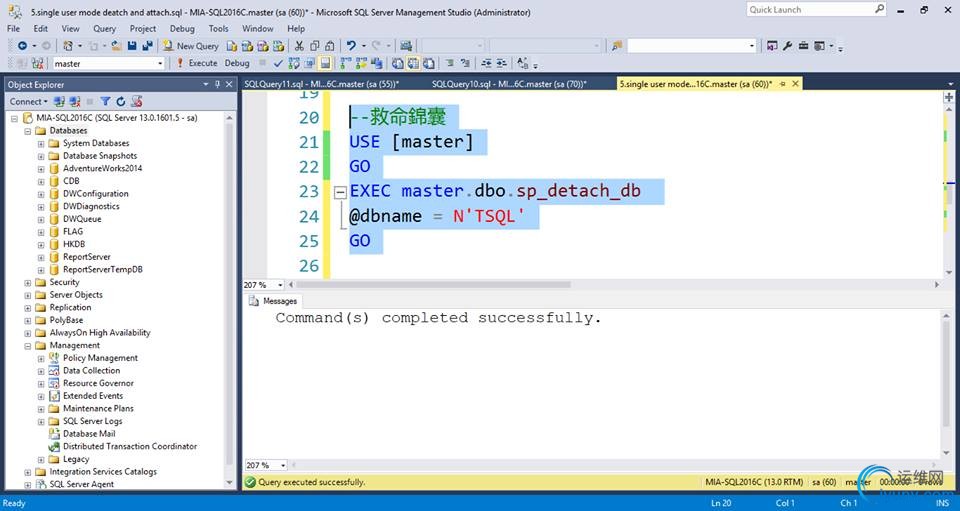Image resolution: width=960 pixels, height=511 pixels.
Task: Switch to SQLQuery11.sql tab
Action: point(321,84)
